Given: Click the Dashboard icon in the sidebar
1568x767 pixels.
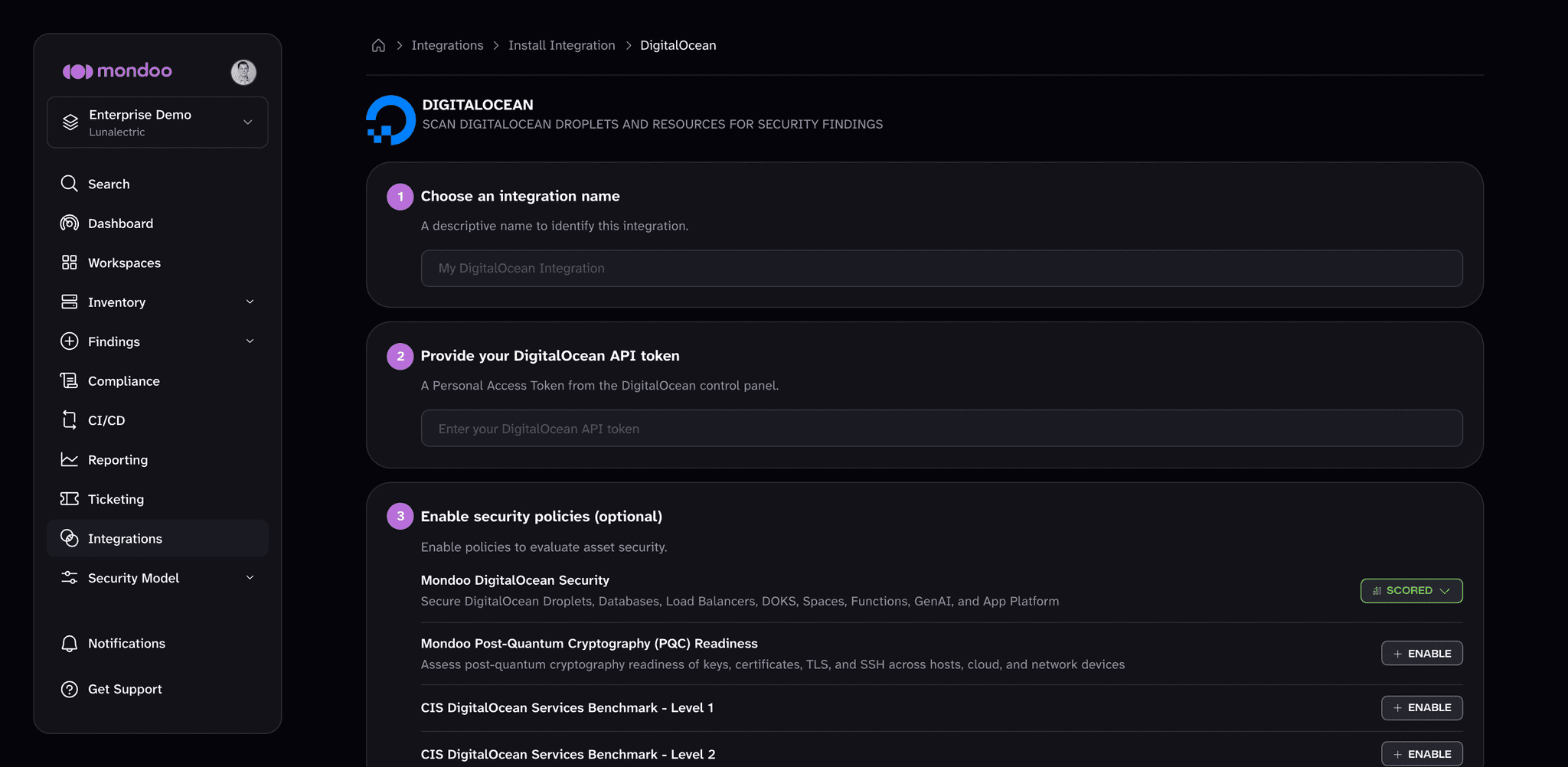Looking at the screenshot, I should [x=69, y=223].
